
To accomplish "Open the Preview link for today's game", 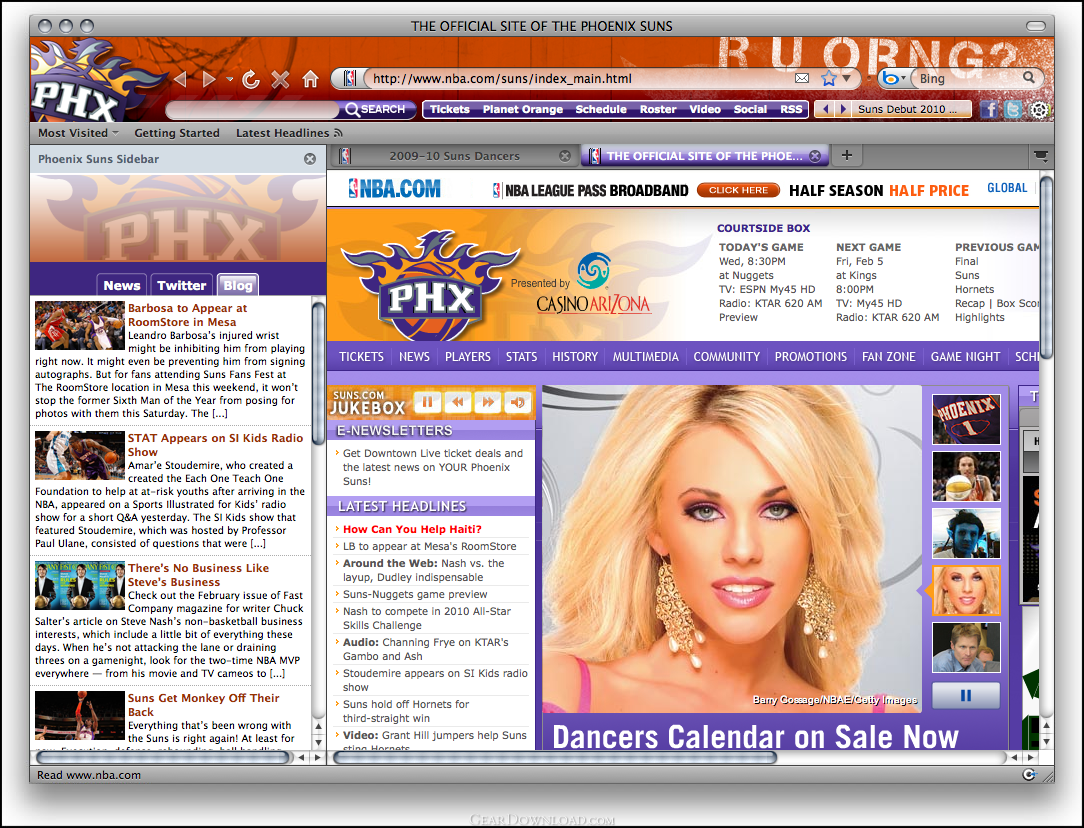I will click(738, 317).
